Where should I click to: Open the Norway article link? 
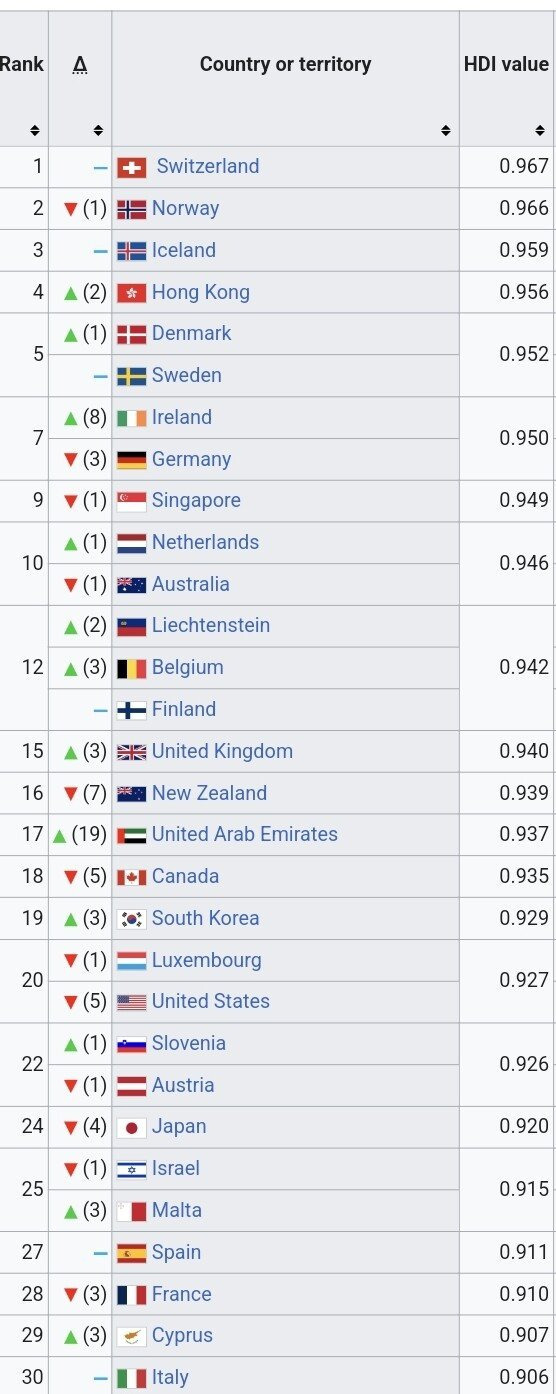(185, 208)
